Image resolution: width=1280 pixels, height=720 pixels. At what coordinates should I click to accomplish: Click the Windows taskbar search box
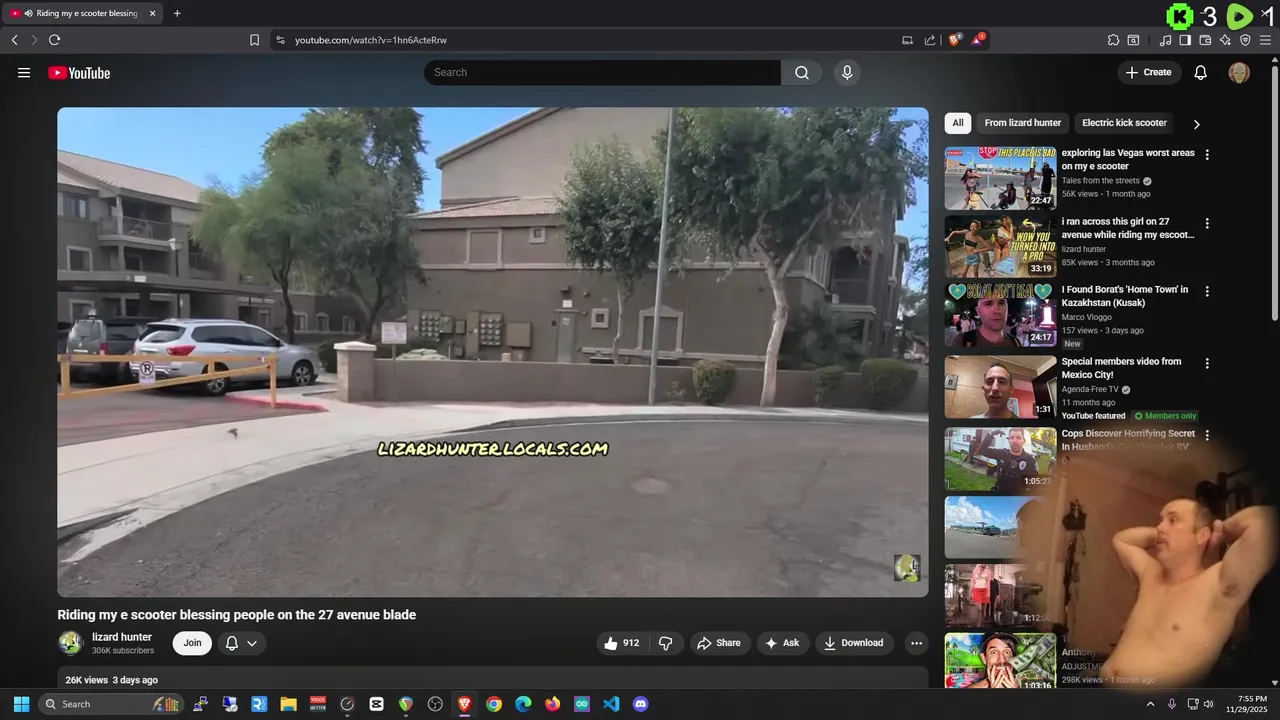(111, 704)
